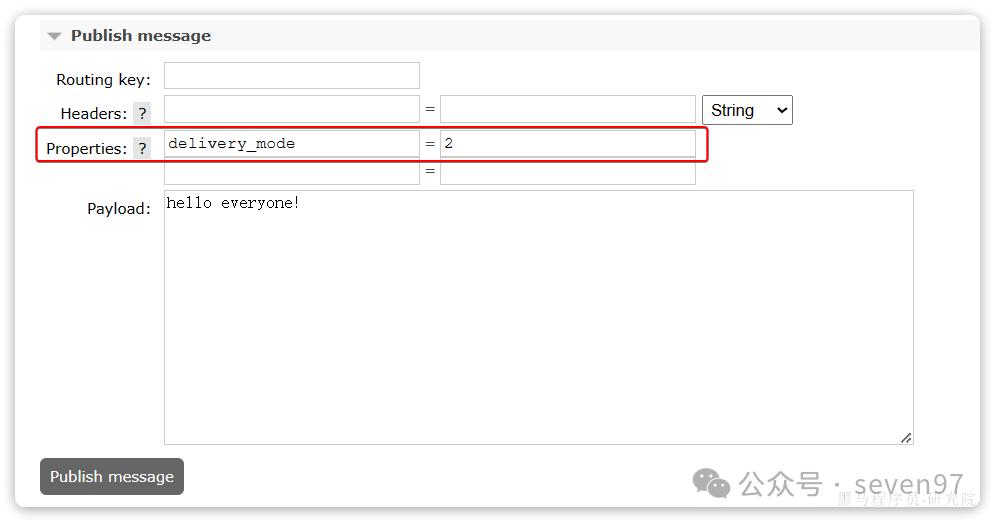995x524 pixels.
Task: Click inside the hello everyone payload textarea
Action: tap(539, 317)
